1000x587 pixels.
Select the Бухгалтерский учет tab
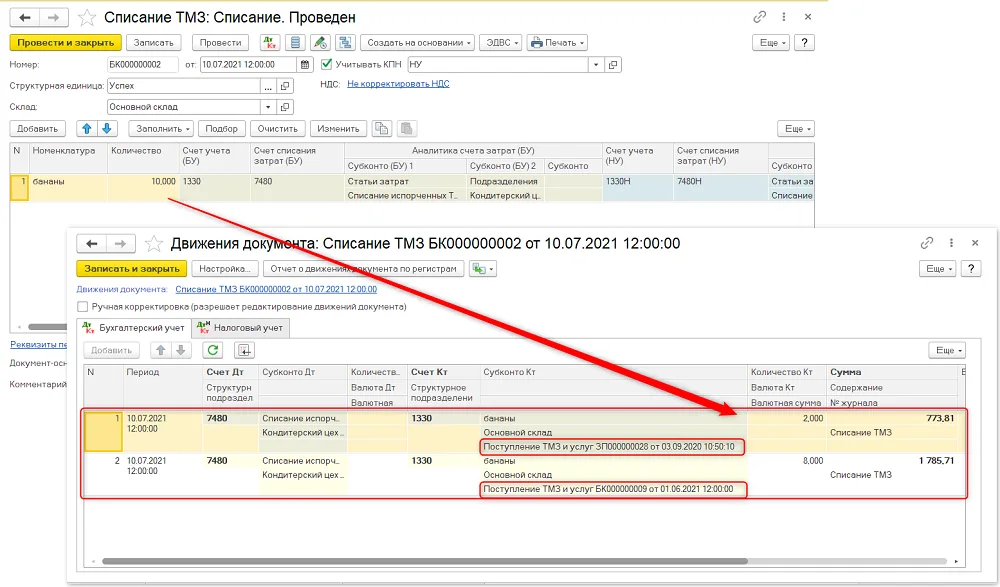pos(134,328)
